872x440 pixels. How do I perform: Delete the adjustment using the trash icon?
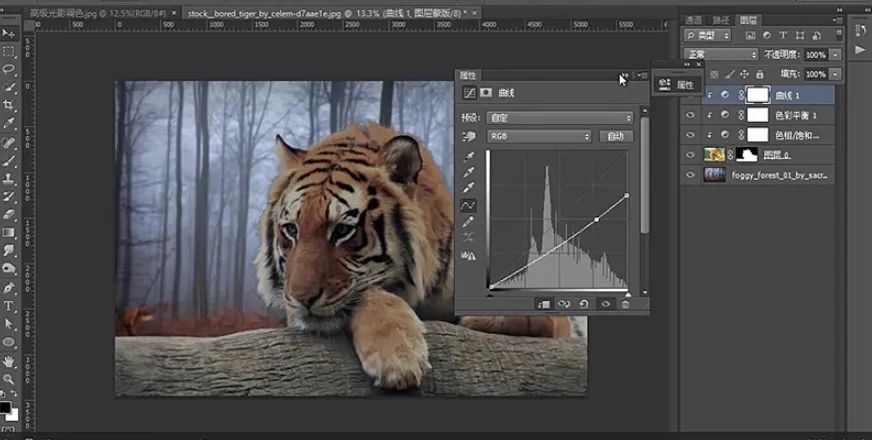(625, 303)
